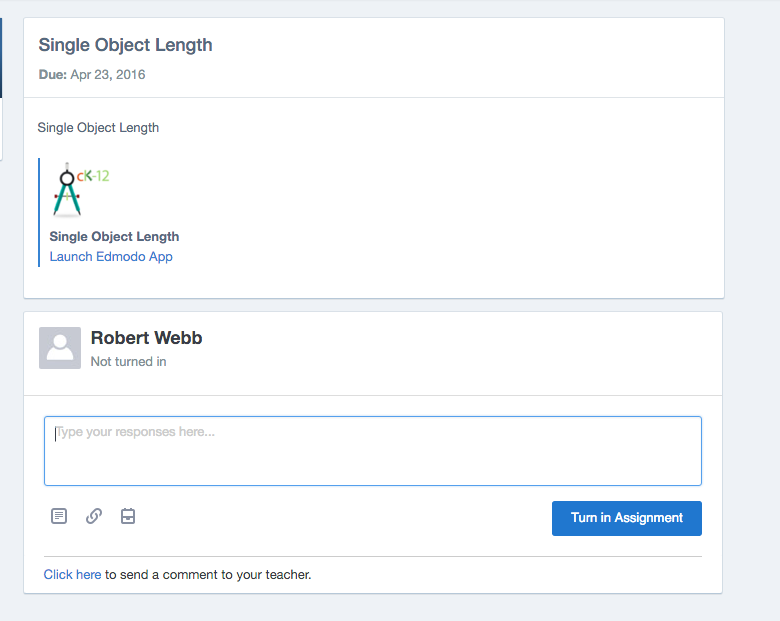Click the attach file icon below response box

(59, 516)
